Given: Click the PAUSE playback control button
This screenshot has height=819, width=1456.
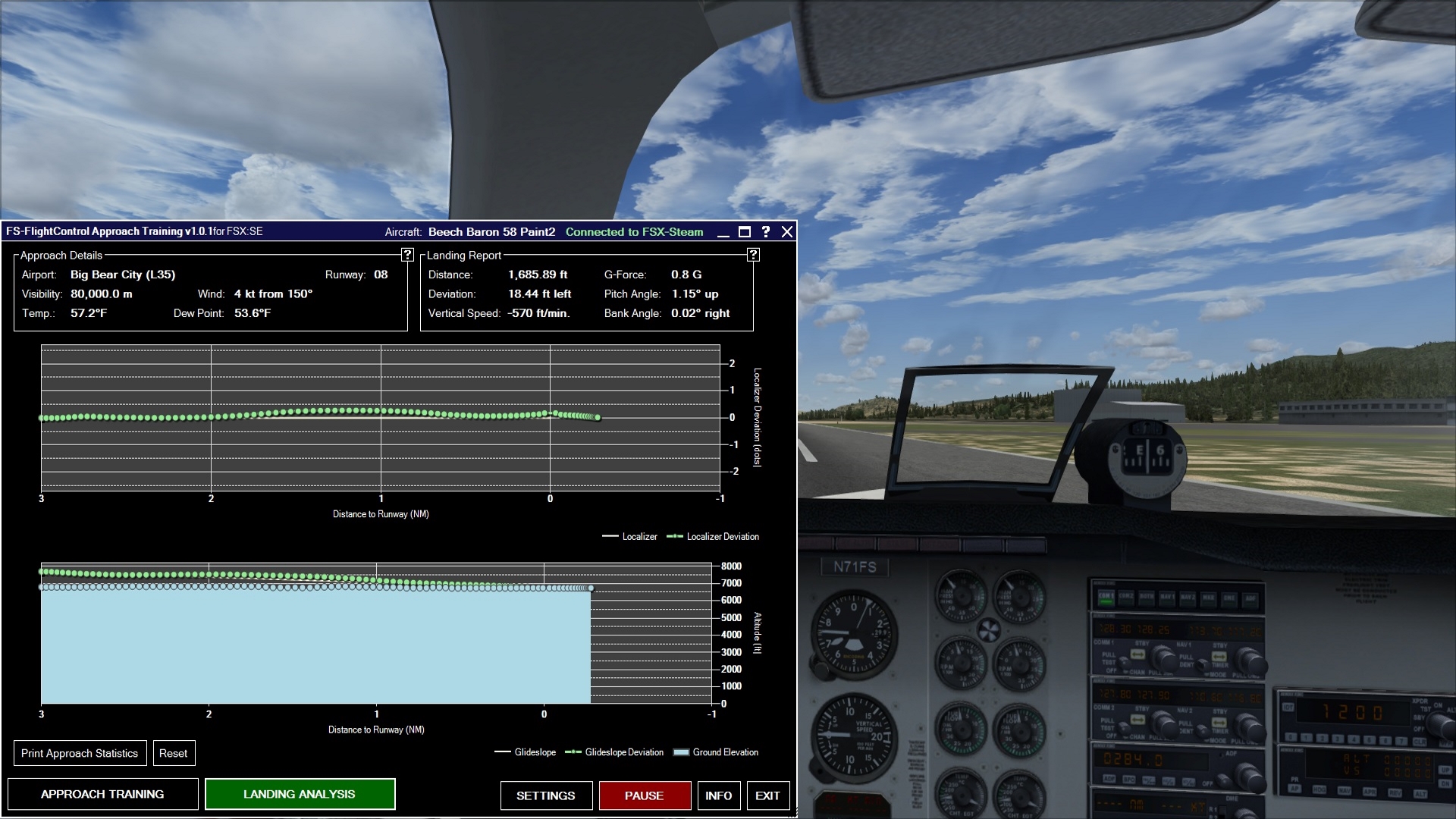Looking at the screenshot, I should tap(644, 795).
